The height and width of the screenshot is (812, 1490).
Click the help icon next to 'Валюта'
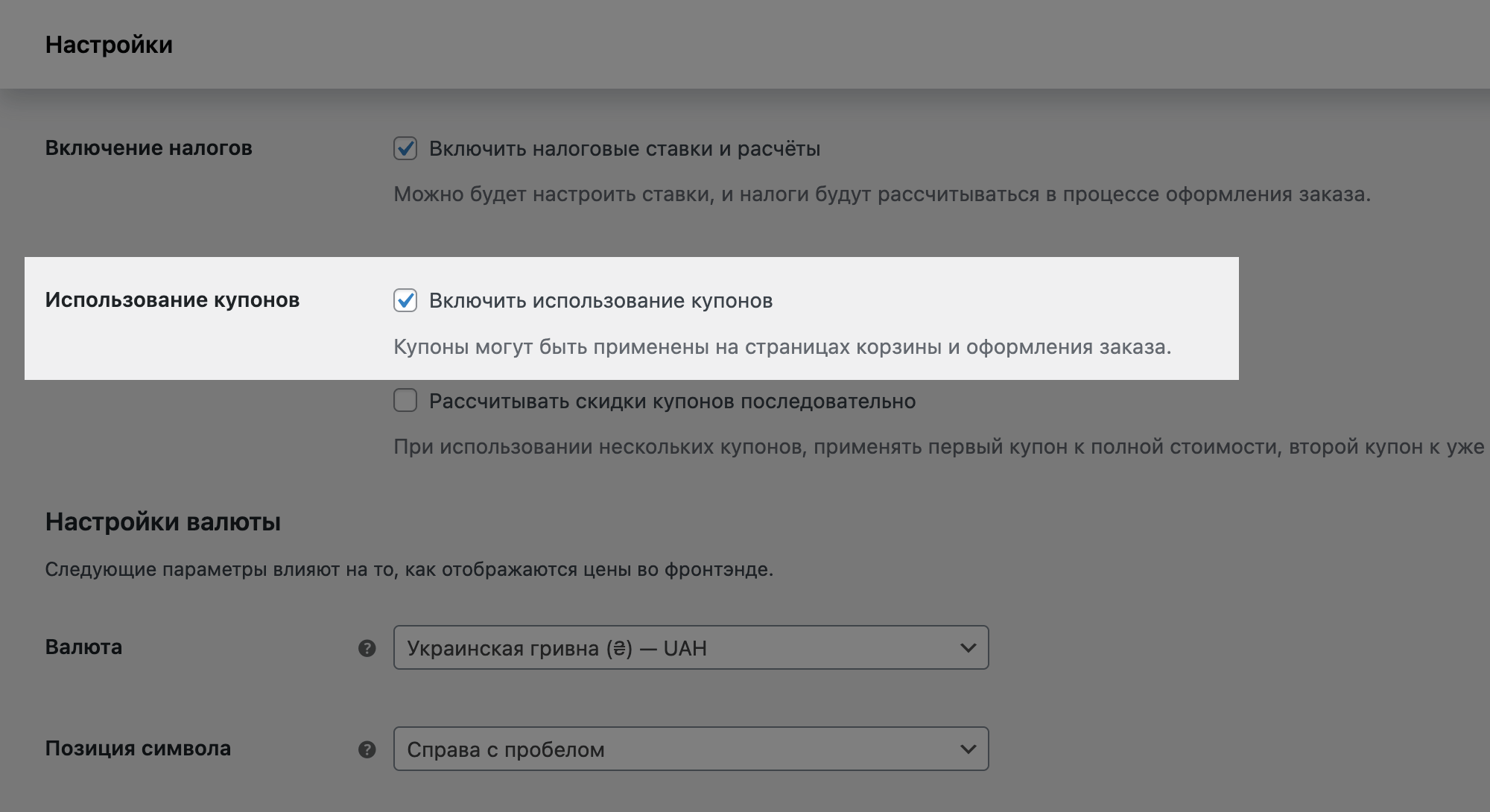coord(367,648)
